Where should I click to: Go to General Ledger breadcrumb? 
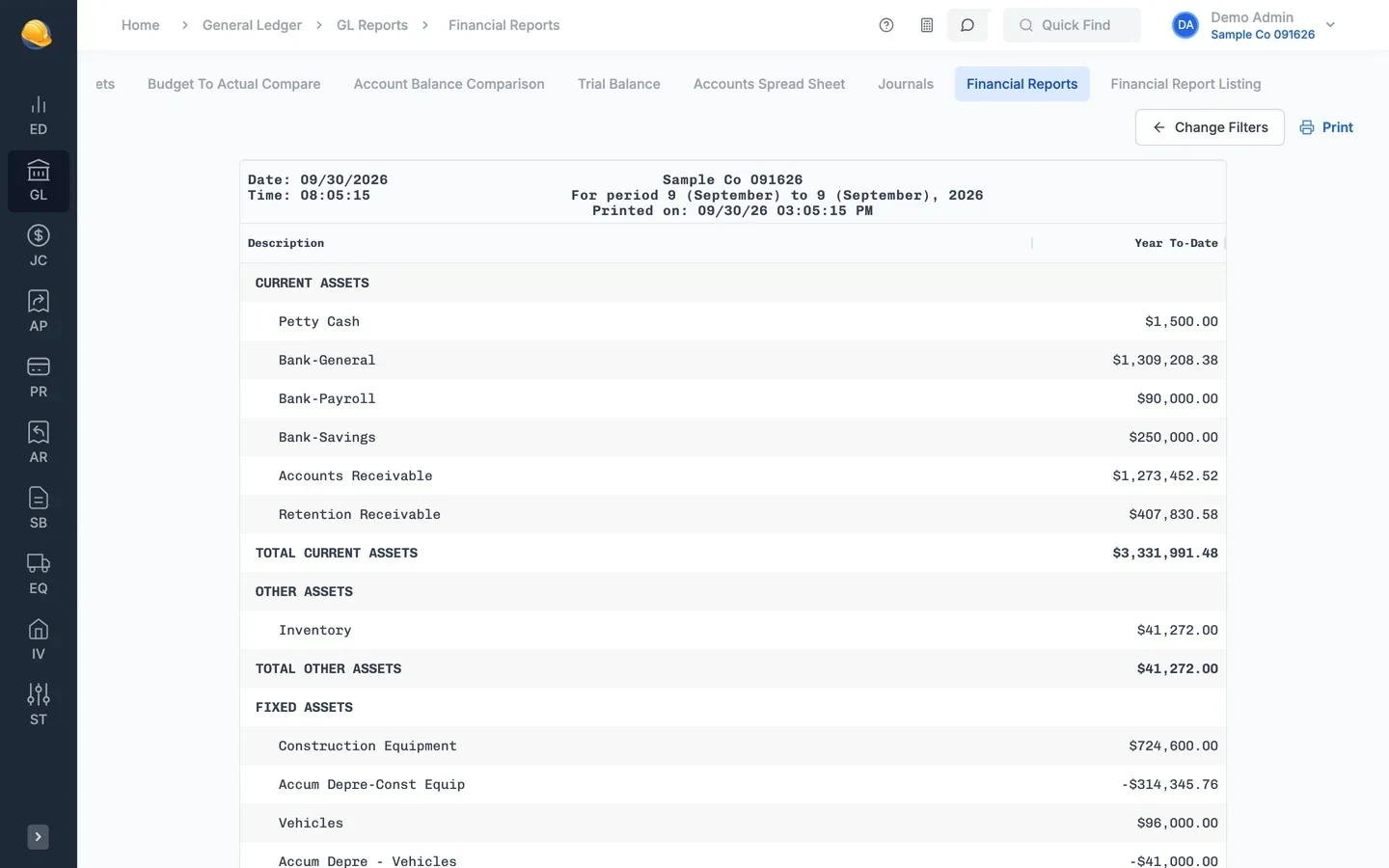coord(252,25)
